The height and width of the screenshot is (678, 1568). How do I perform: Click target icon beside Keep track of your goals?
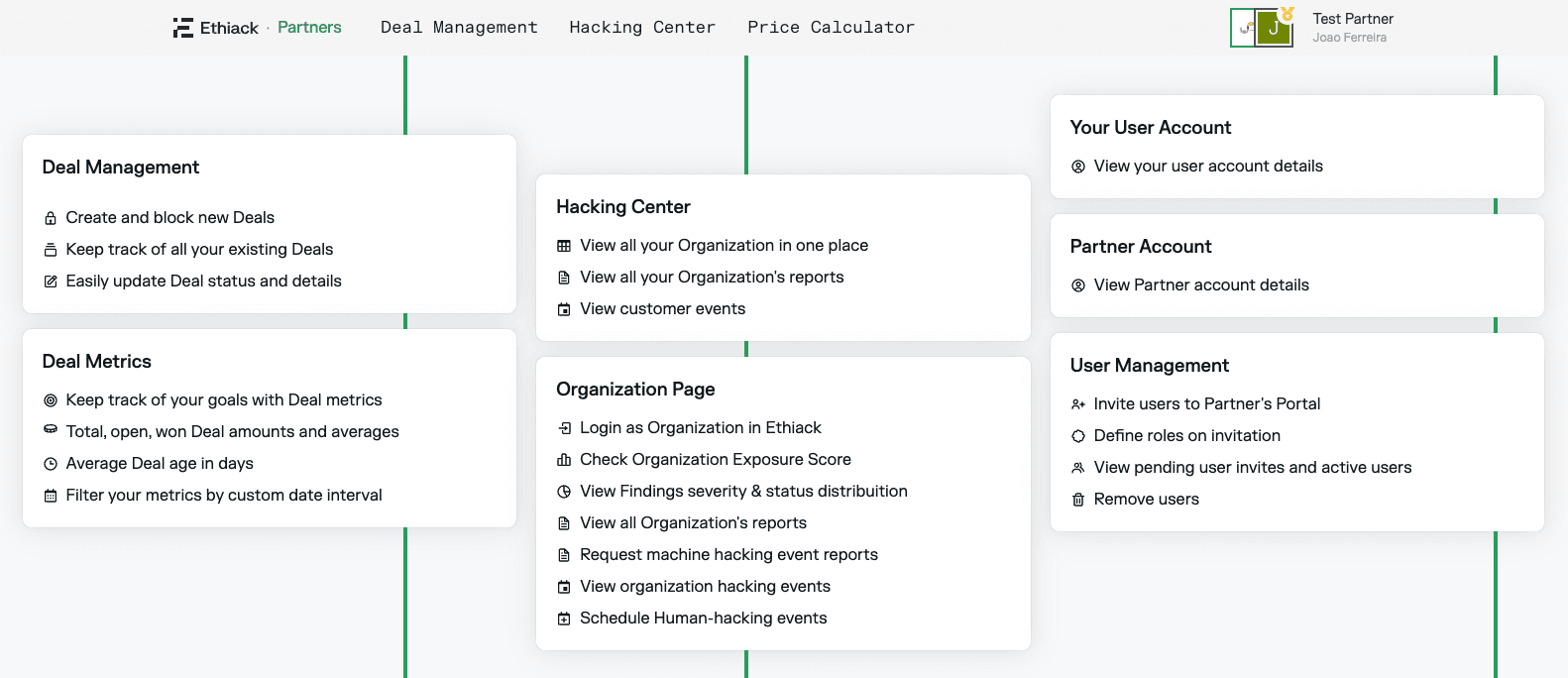pyautogui.click(x=51, y=400)
